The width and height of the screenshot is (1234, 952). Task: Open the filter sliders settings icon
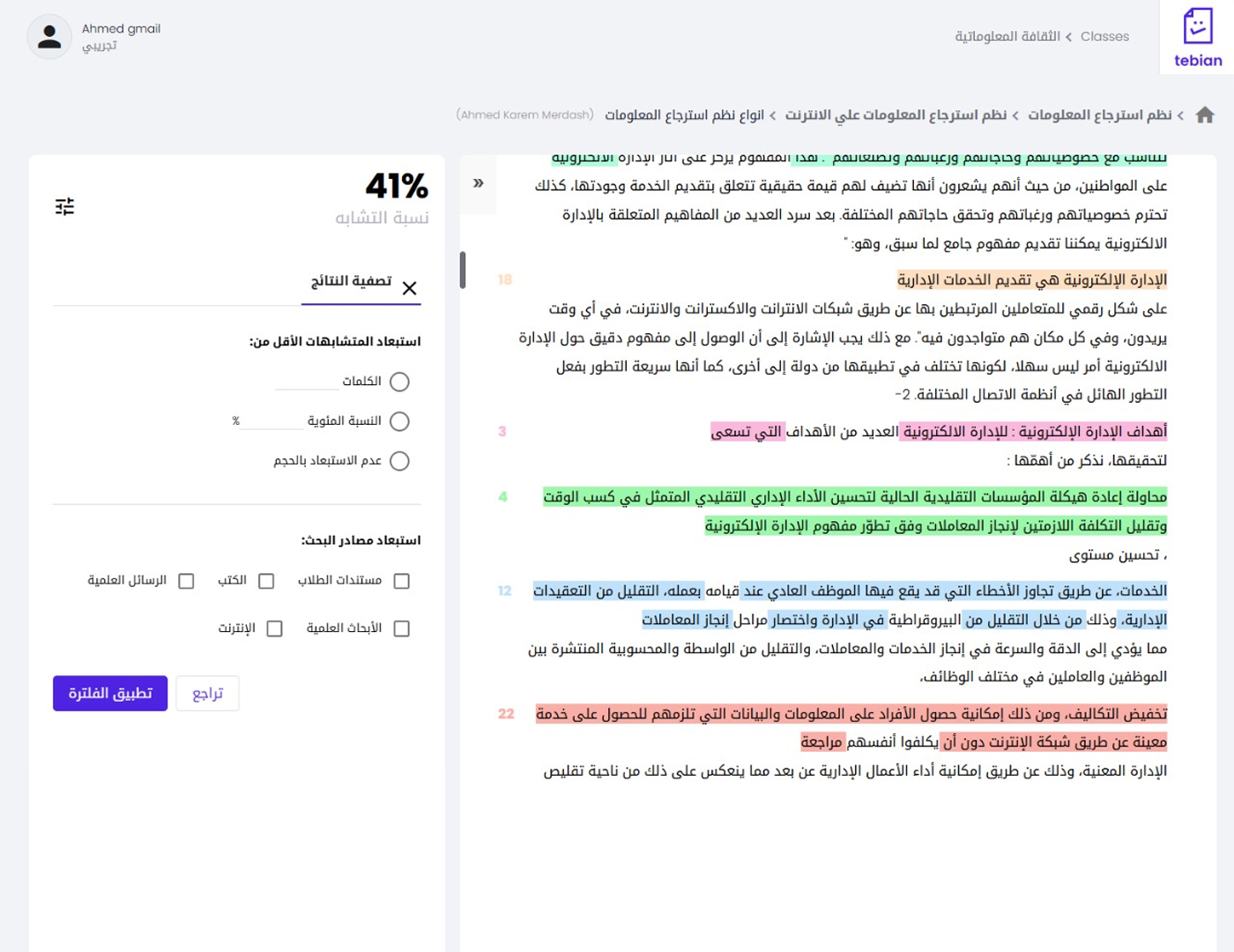click(x=64, y=206)
